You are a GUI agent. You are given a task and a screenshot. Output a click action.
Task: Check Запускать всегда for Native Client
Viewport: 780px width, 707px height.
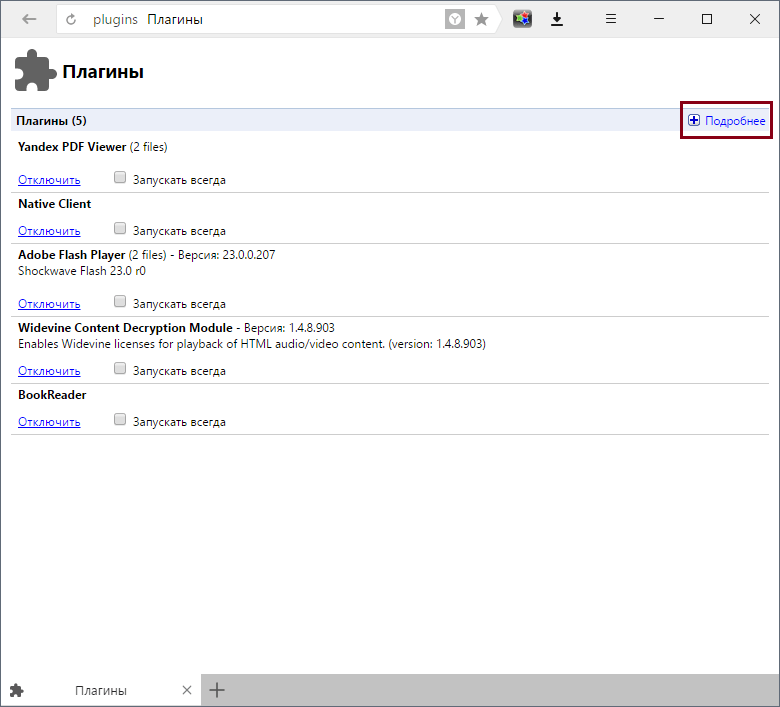click(x=120, y=228)
